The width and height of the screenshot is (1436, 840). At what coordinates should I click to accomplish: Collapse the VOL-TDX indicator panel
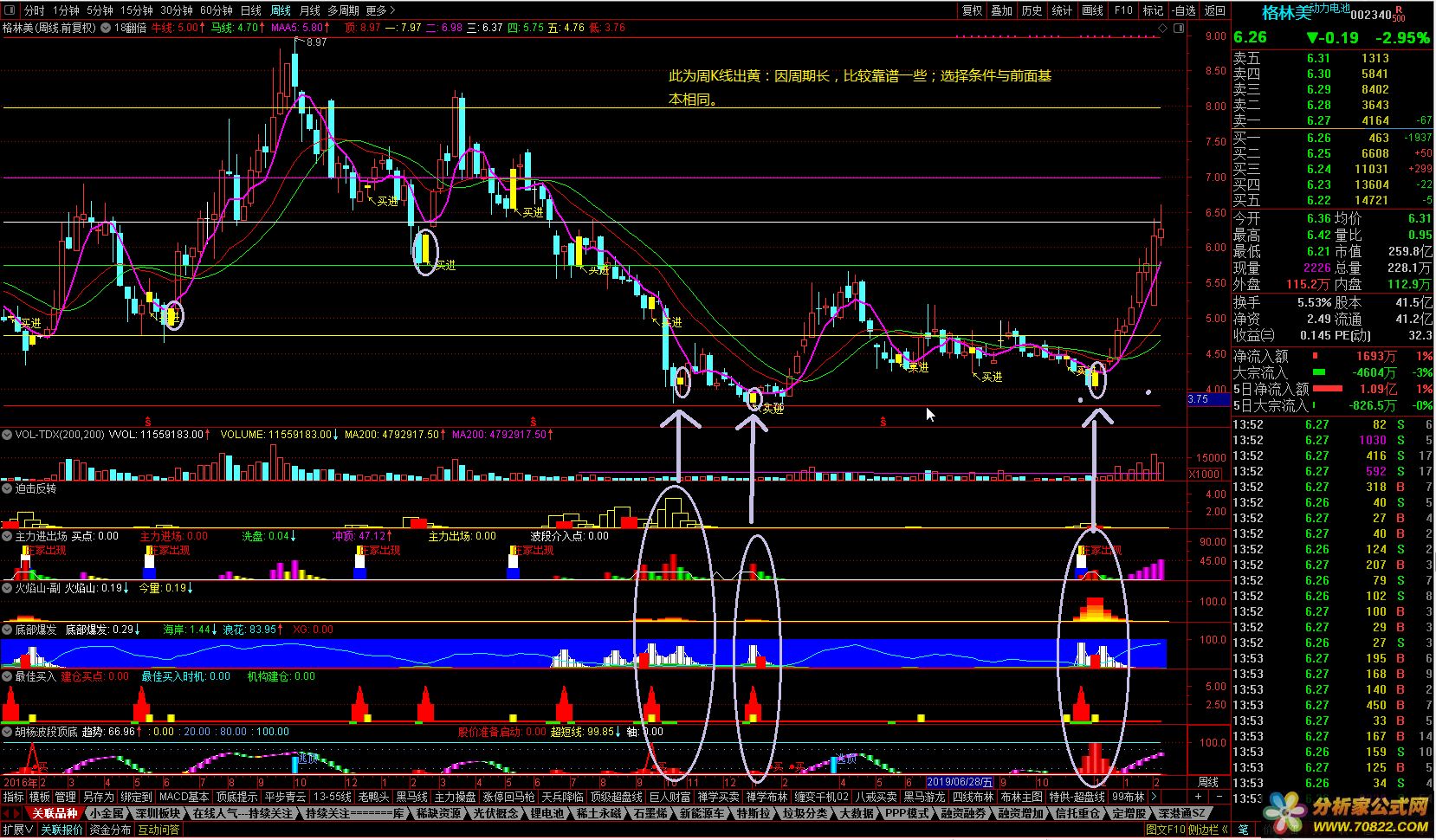tap(8, 435)
